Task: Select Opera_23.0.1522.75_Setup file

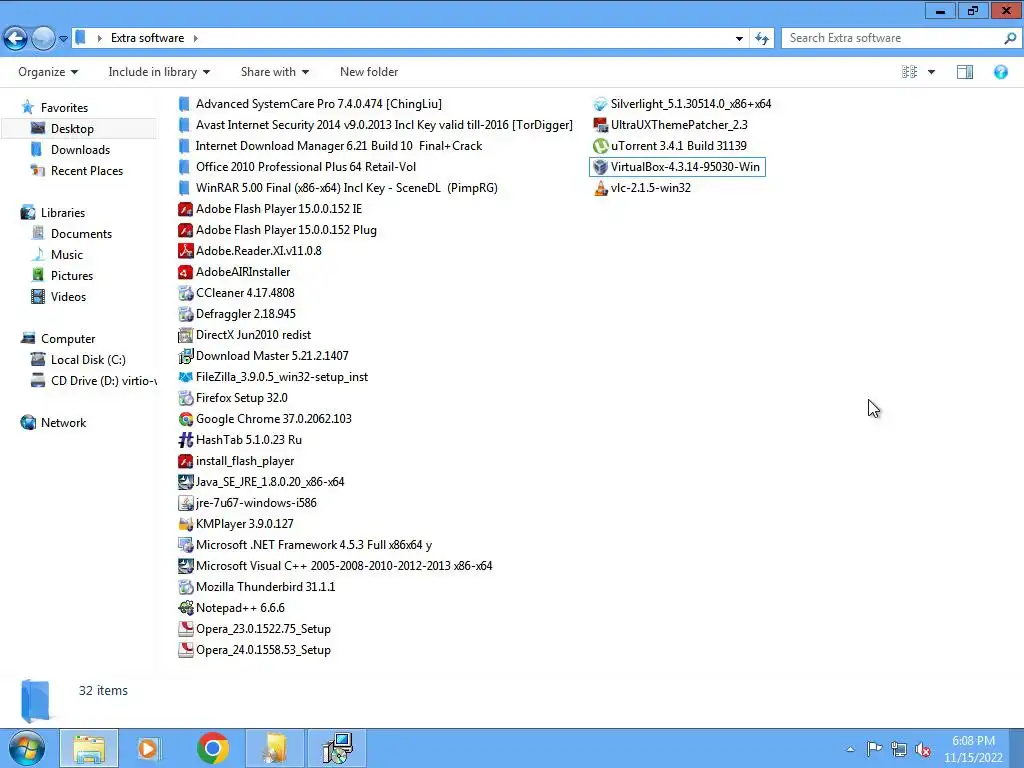Action: point(255,629)
